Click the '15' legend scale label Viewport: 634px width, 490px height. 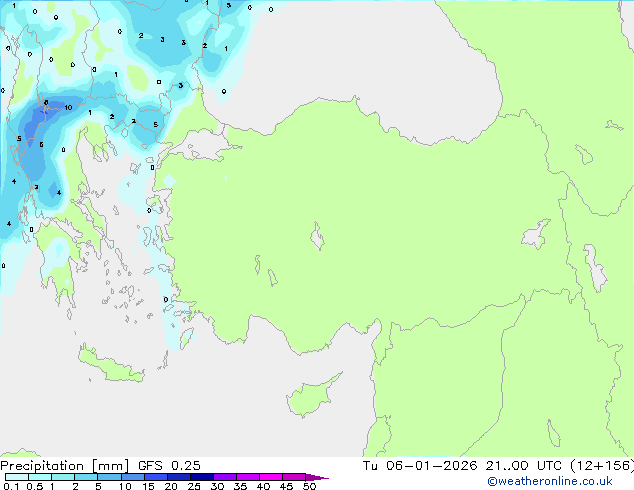[148, 486]
